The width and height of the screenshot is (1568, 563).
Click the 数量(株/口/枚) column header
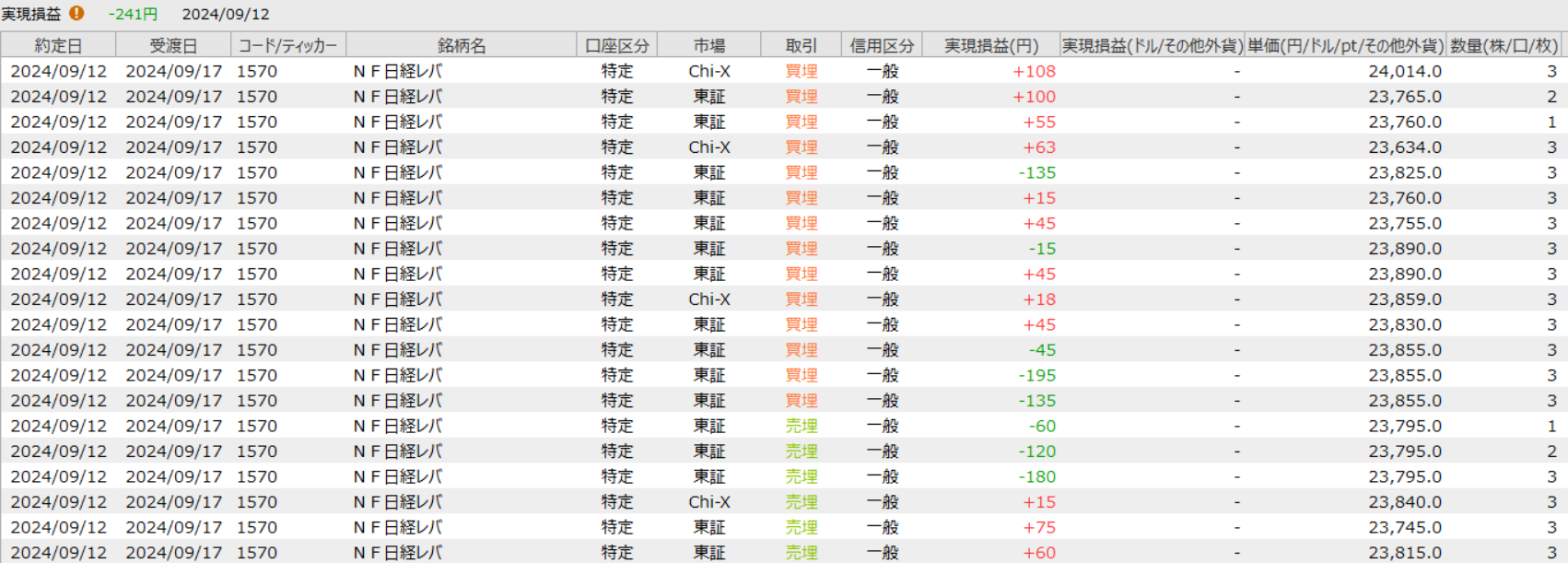(x=1504, y=45)
